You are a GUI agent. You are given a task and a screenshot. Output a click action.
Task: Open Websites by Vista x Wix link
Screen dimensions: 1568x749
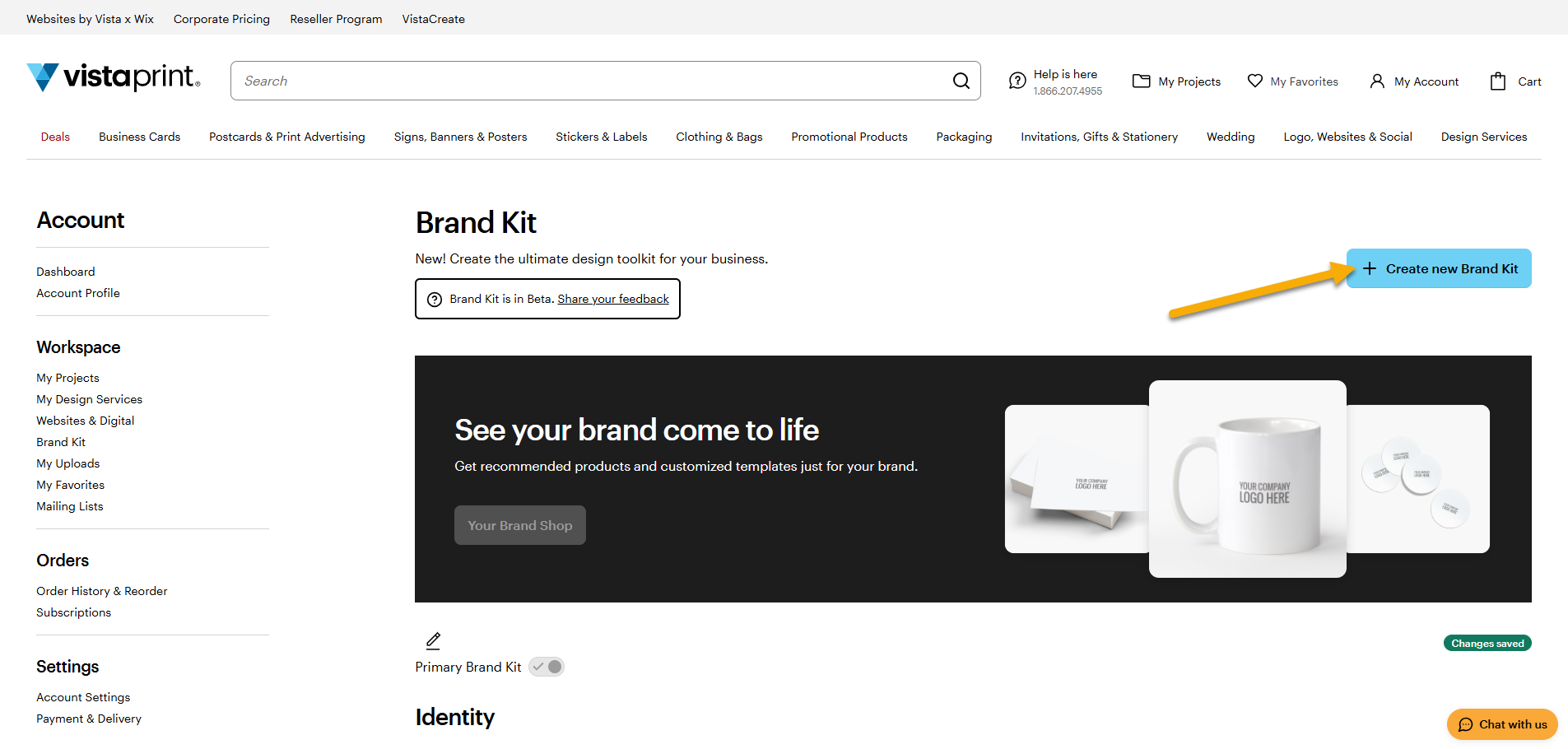(x=90, y=19)
